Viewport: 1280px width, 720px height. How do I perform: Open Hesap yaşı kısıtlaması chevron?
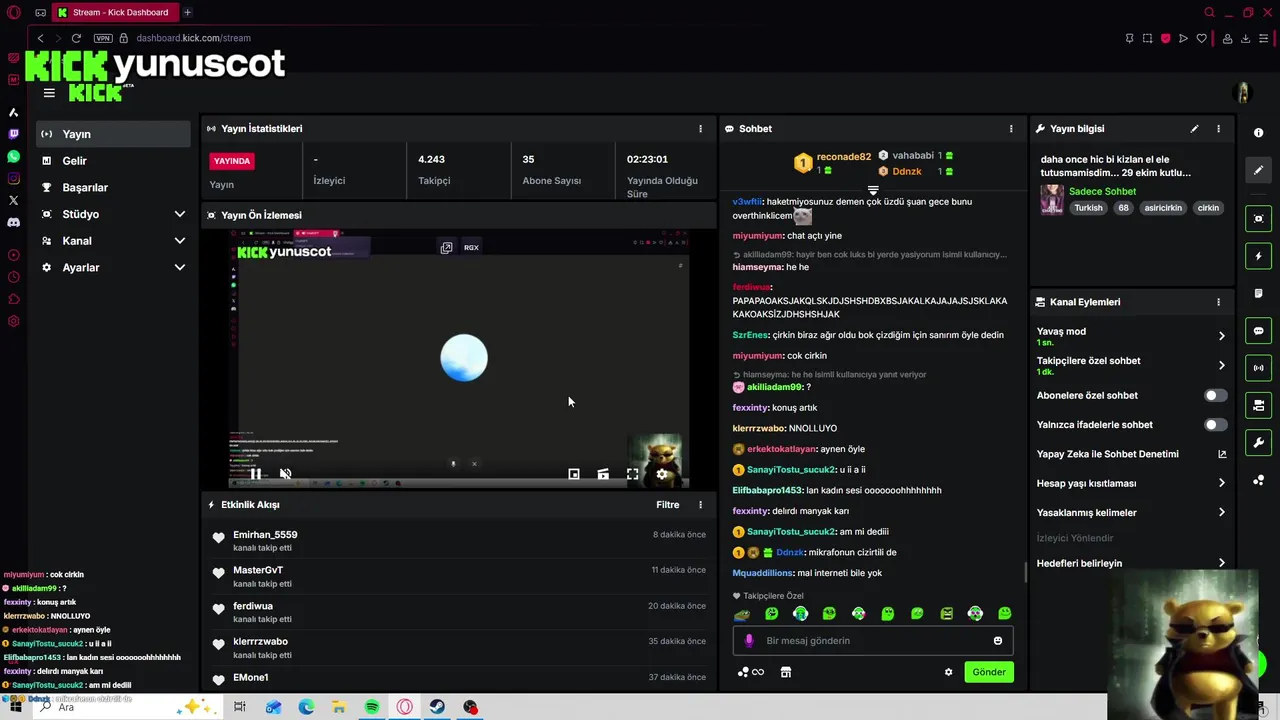point(1221,483)
